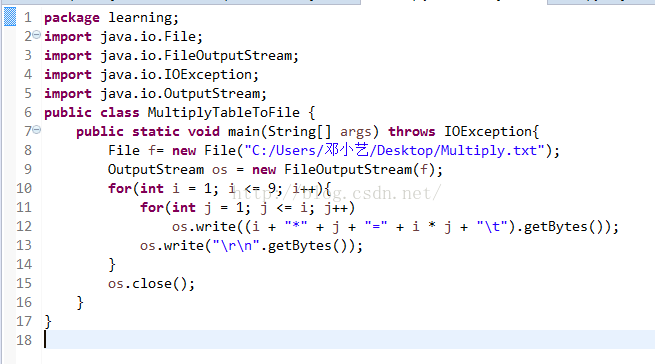The width and height of the screenshot is (655, 364).
Task: Click line number 18 in gutter
Action: (24, 340)
